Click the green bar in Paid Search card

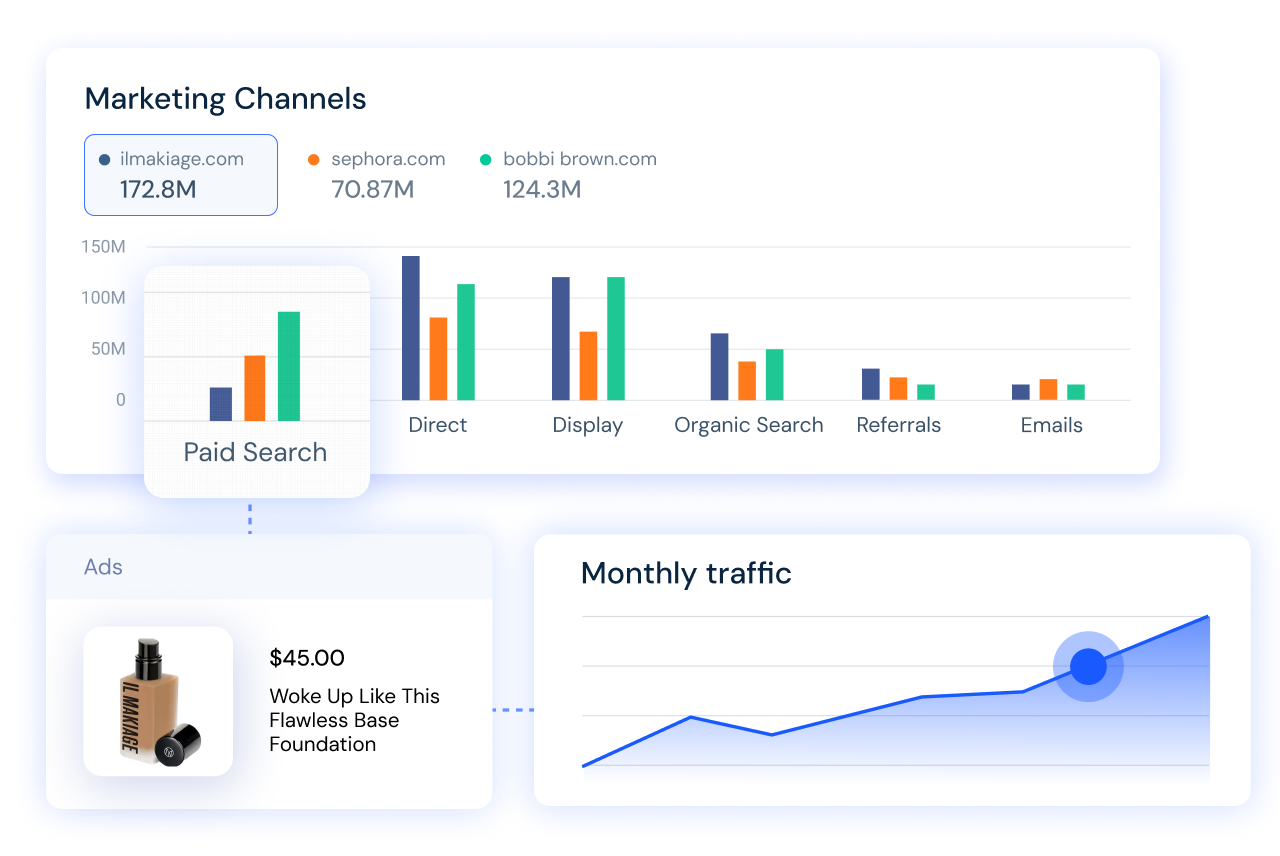click(x=289, y=366)
